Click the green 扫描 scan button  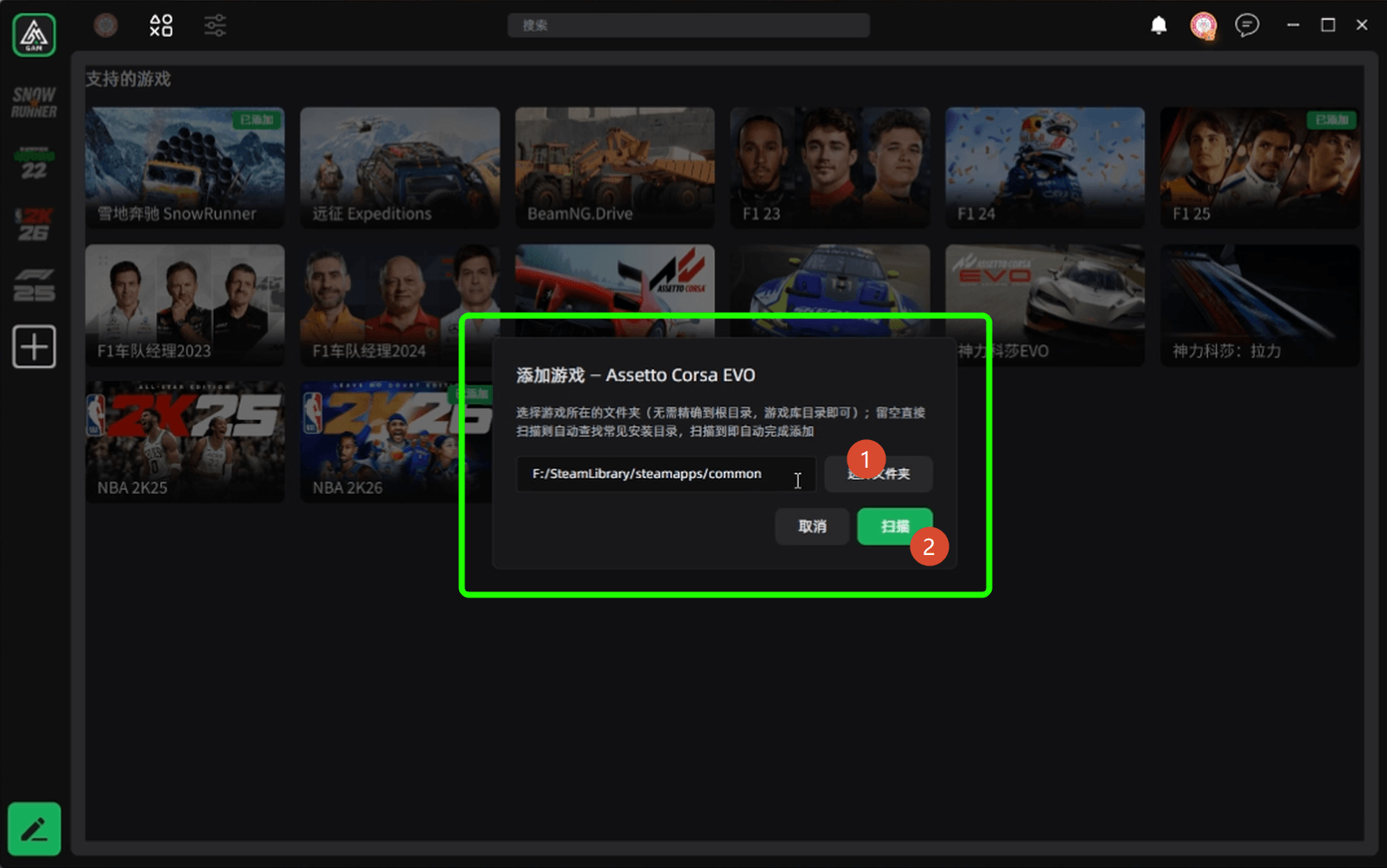[895, 527]
